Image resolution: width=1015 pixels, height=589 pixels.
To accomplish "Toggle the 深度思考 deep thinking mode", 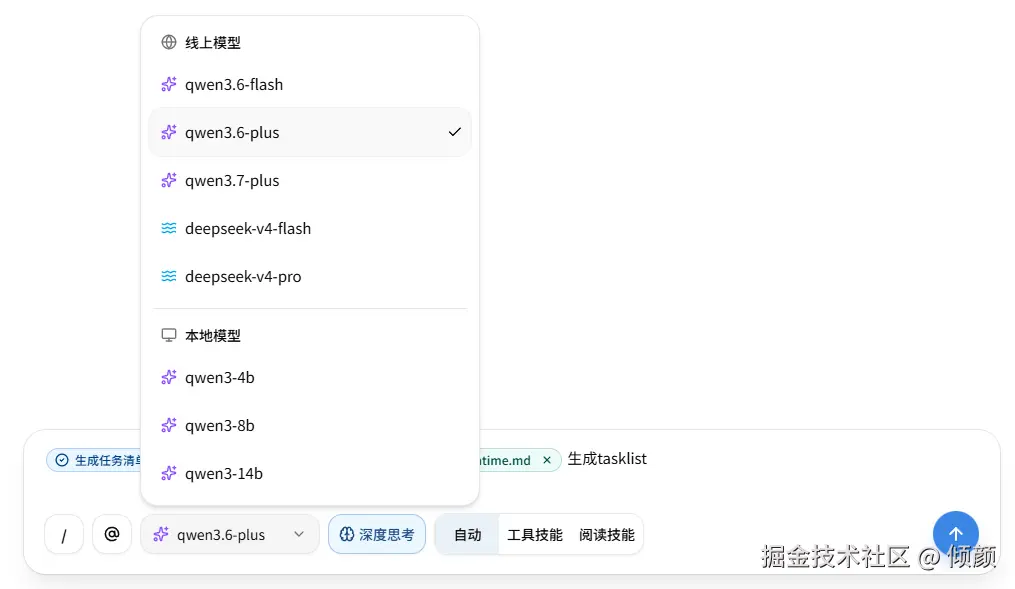I will click(x=377, y=534).
